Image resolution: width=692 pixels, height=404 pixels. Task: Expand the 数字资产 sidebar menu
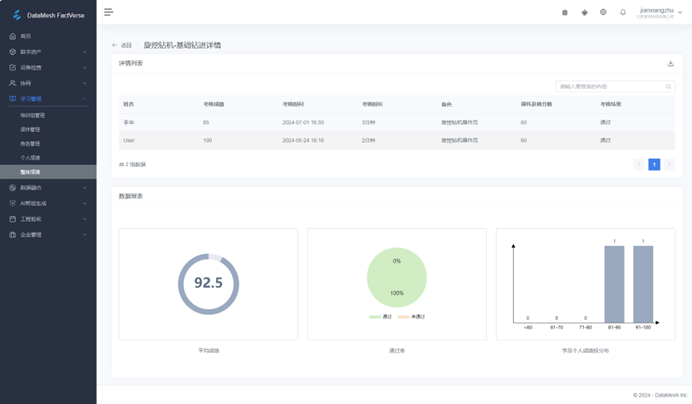click(48, 52)
